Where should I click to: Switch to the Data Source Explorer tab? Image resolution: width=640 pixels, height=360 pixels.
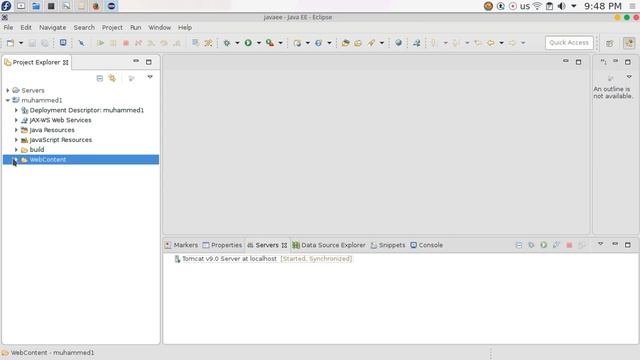point(329,245)
